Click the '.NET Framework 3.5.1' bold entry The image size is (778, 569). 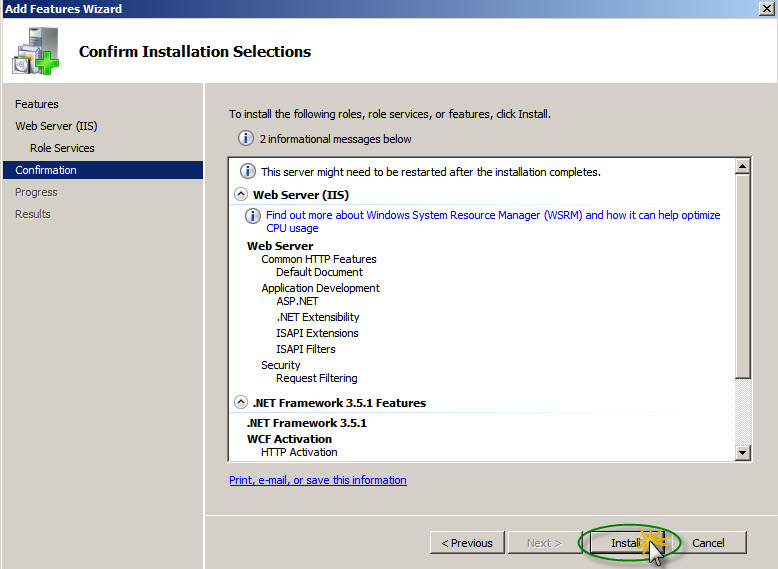click(x=307, y=423)
